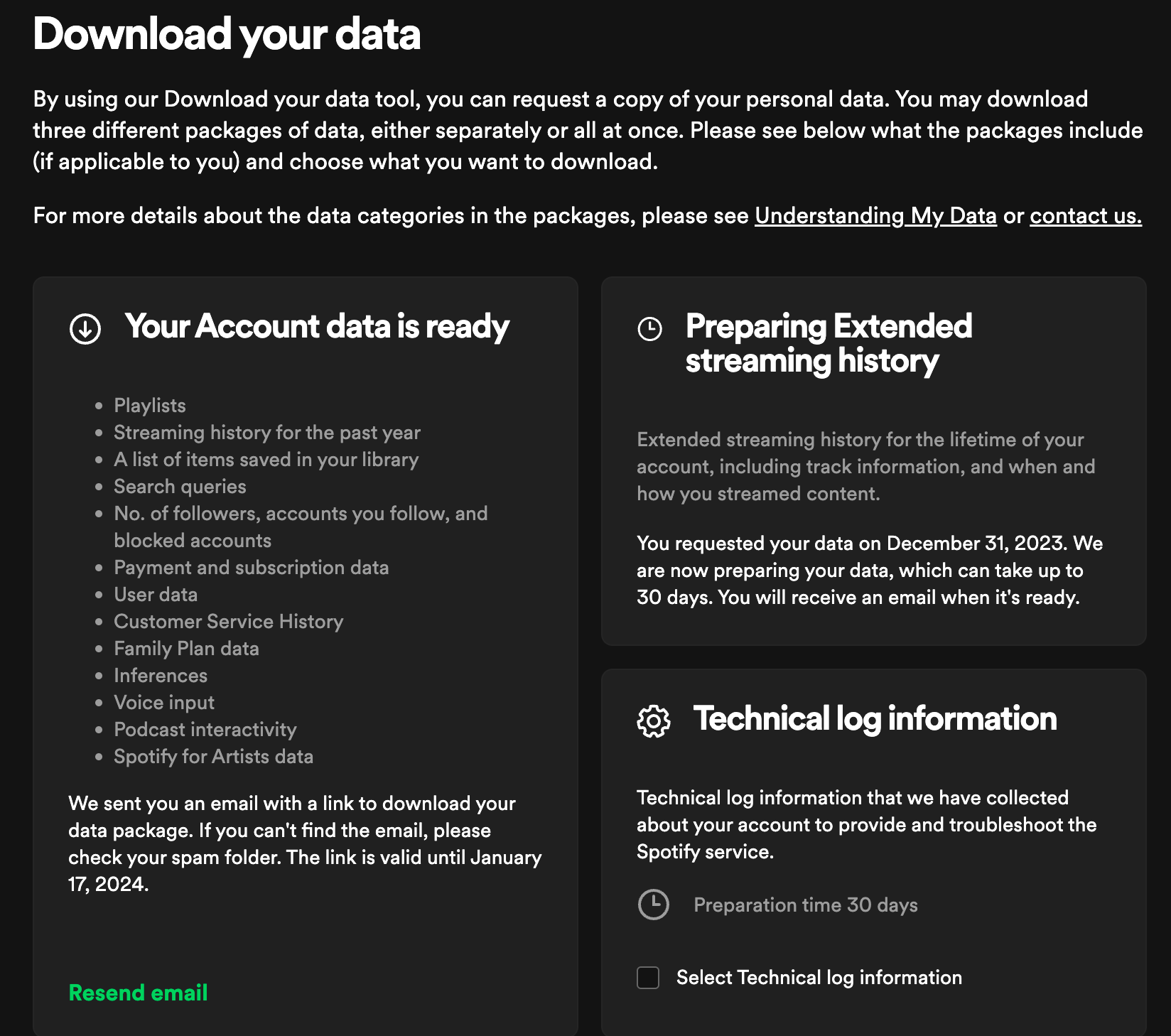Click the Podcast interactivity item
Image resolution: width=1171 pixels, height=1036 pixels.
[x=205, y=730]
